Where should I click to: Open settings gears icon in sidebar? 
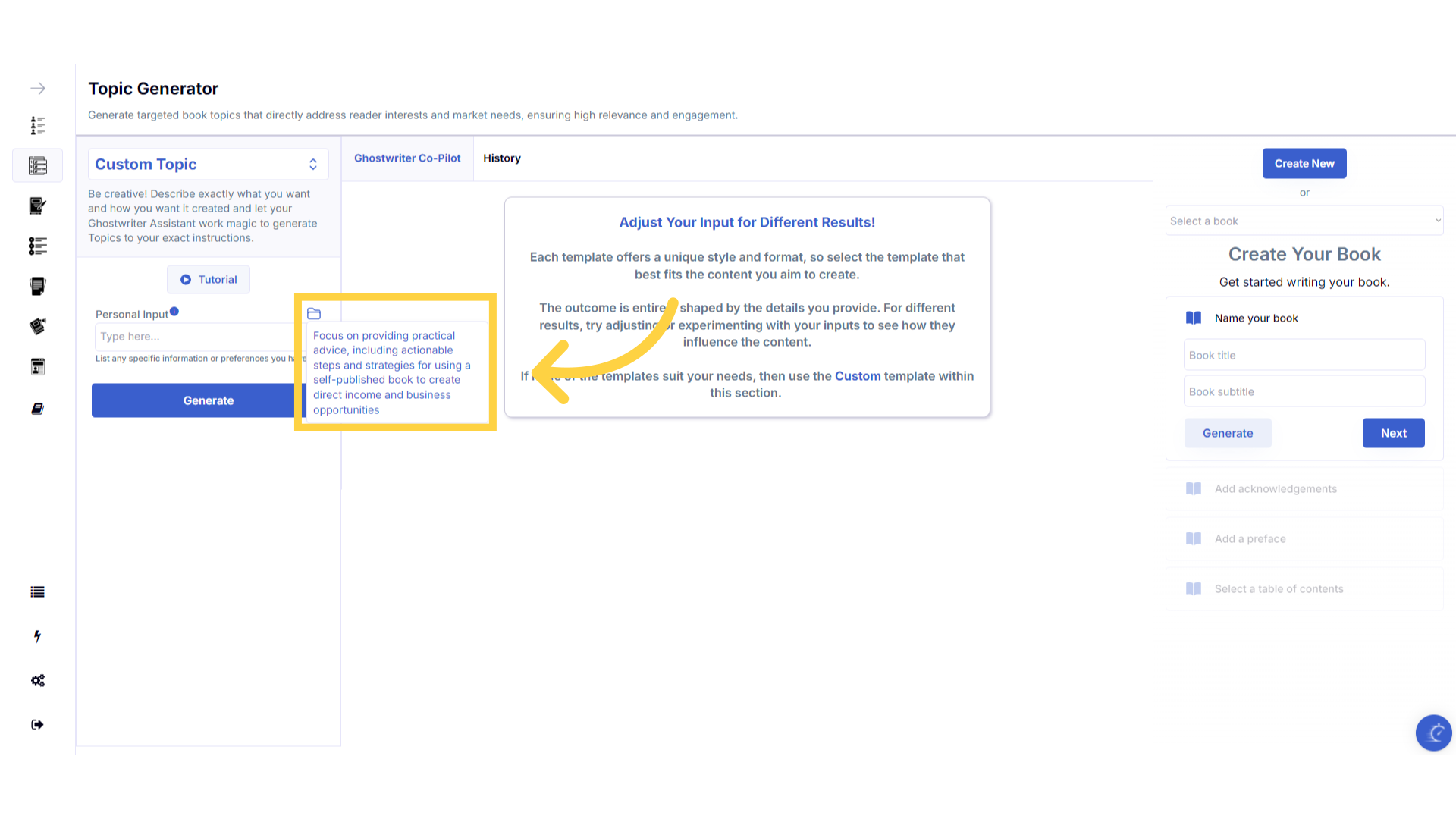coord(37,680)
